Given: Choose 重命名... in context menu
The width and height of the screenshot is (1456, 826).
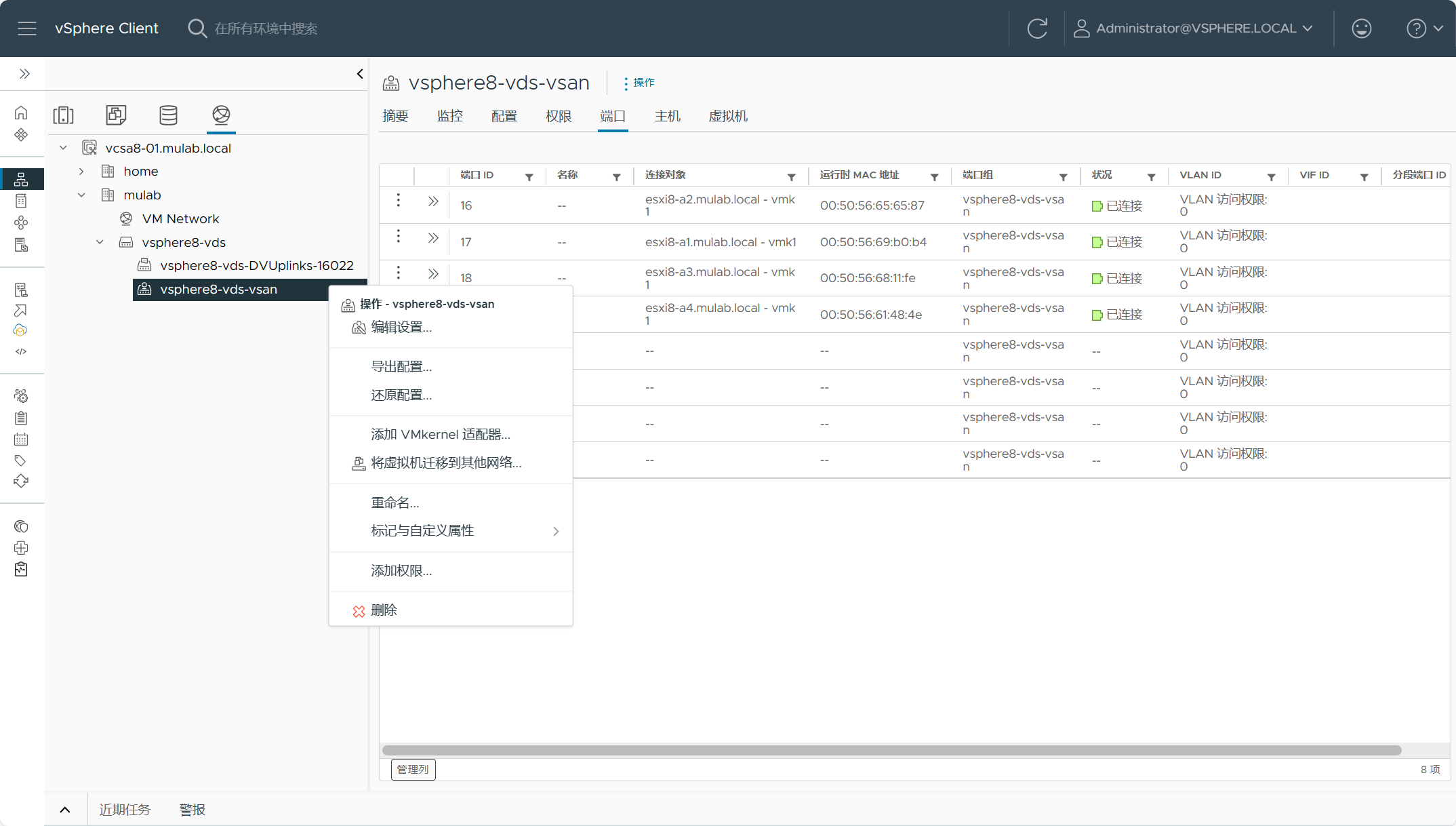Looking at the screenshot, I should (451, 503).
